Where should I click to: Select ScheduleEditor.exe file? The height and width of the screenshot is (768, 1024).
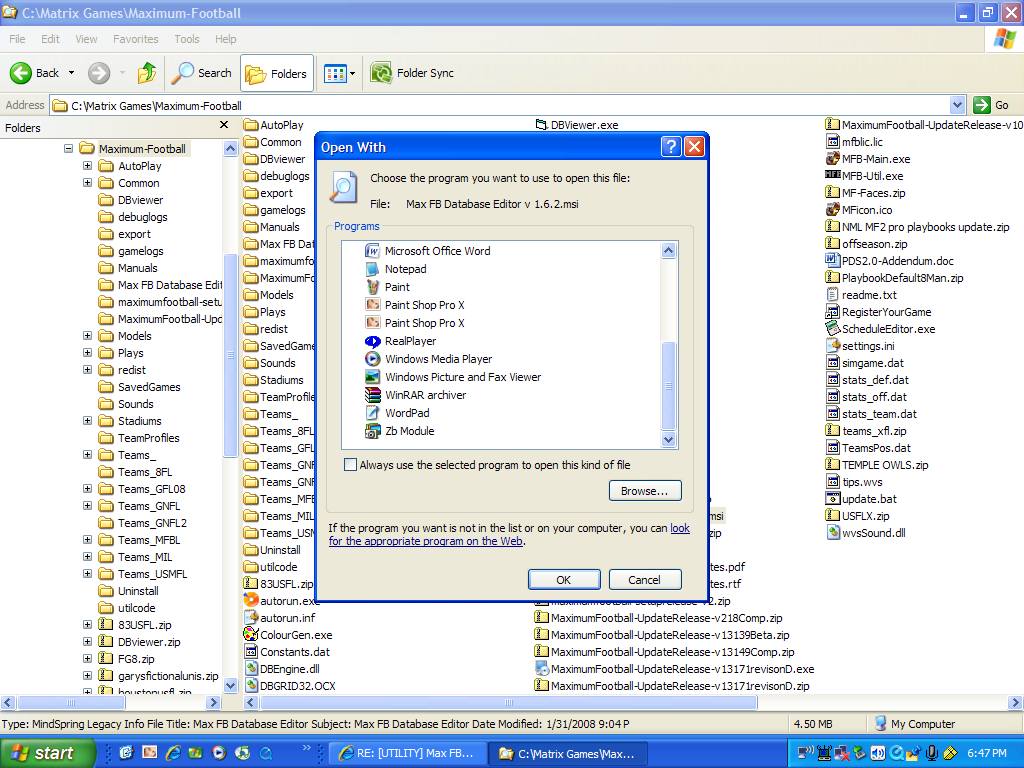(x=880, y=329)
